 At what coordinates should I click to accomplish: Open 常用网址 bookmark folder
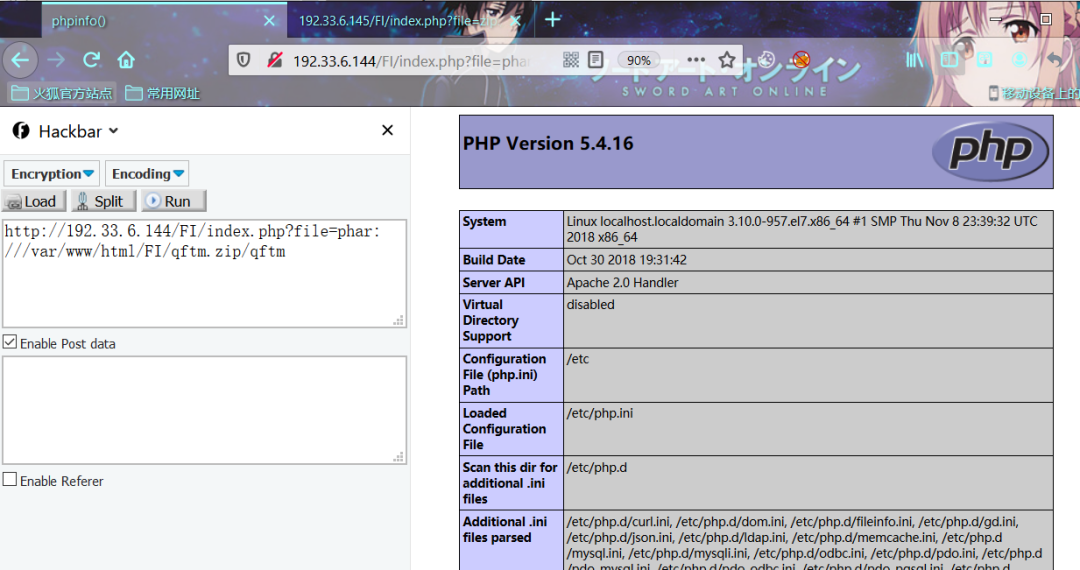tap(163, 93)
